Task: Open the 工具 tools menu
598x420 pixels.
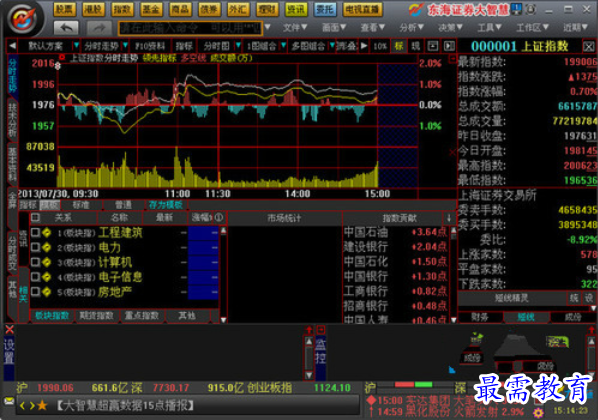Action: tap(489, 27)
